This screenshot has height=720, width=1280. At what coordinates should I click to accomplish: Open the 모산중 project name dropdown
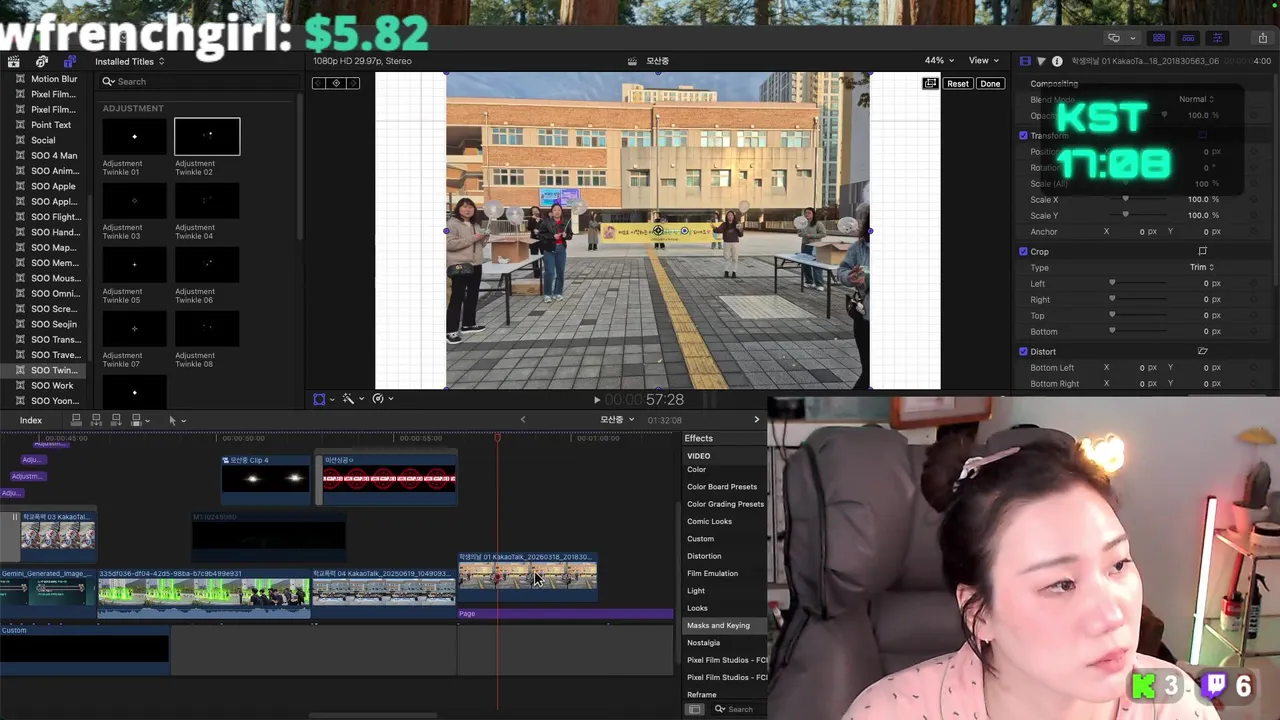click(617, 420)
